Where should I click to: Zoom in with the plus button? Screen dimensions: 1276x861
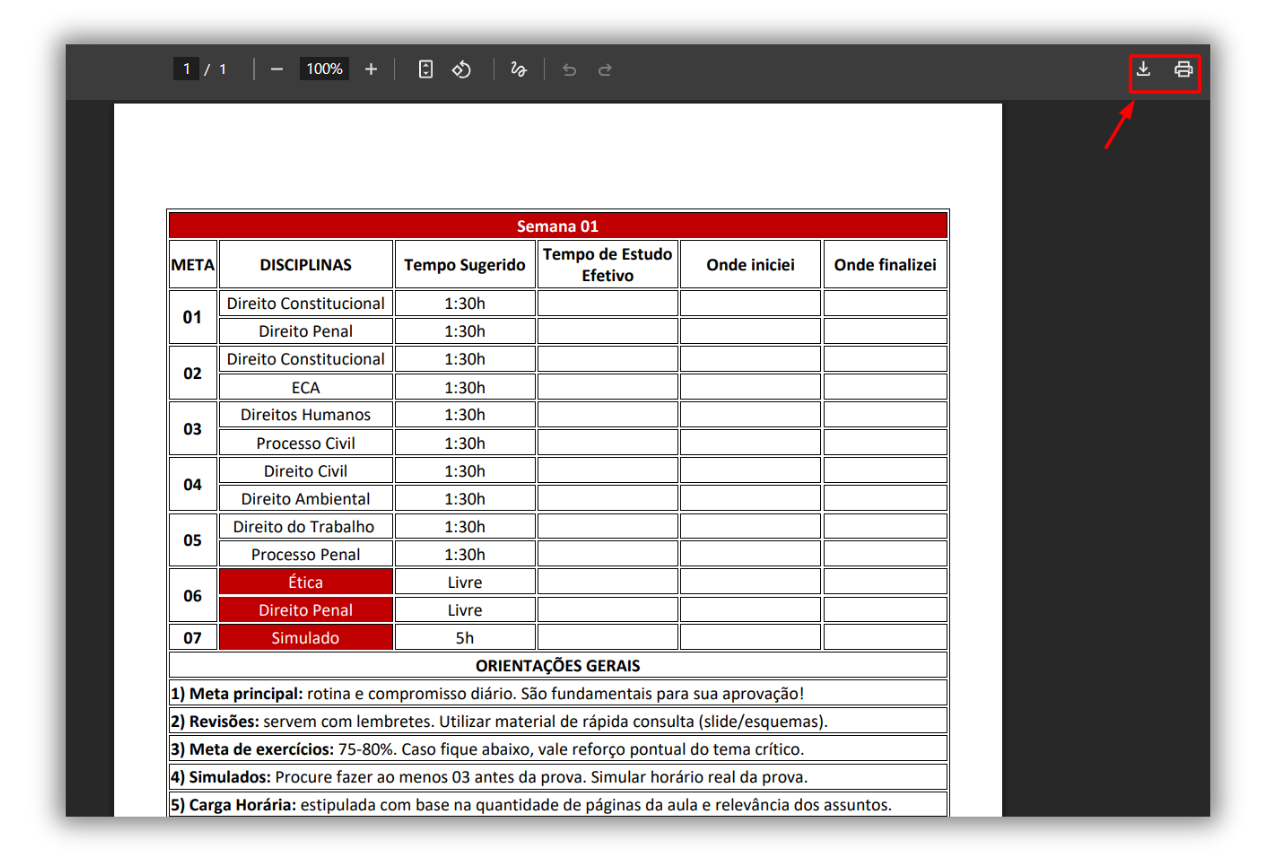click(371, 69)
